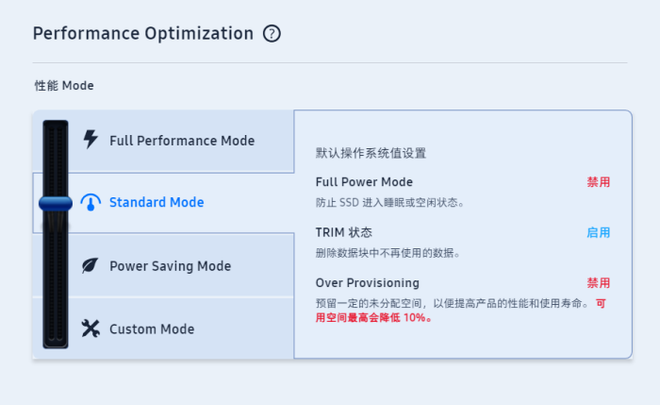The image size is (660, 405).
Task: Click the wrench and screwdriver Custom icon
Action: [x=90, y=328]
